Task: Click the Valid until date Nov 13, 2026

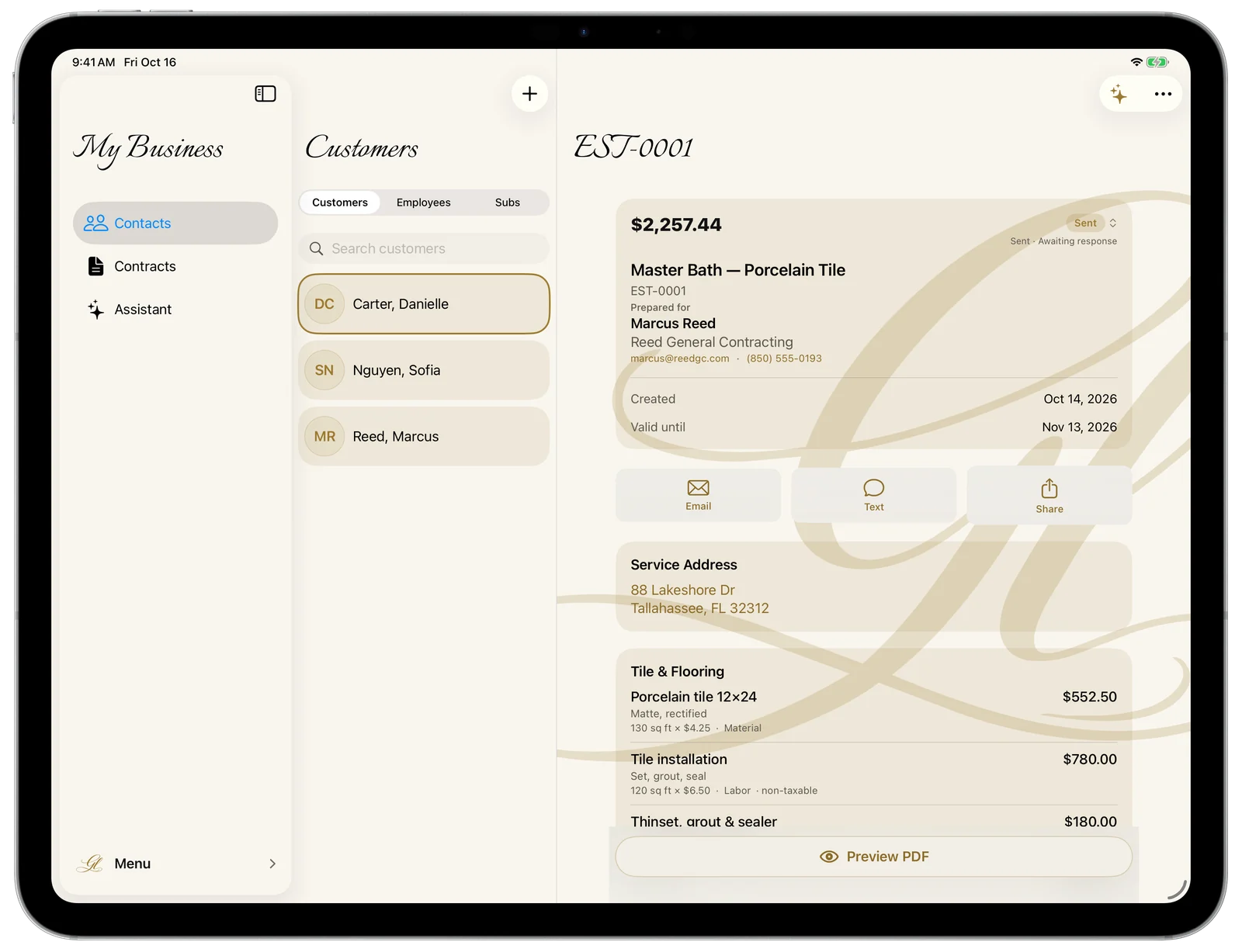Action: coord(1079,427)
